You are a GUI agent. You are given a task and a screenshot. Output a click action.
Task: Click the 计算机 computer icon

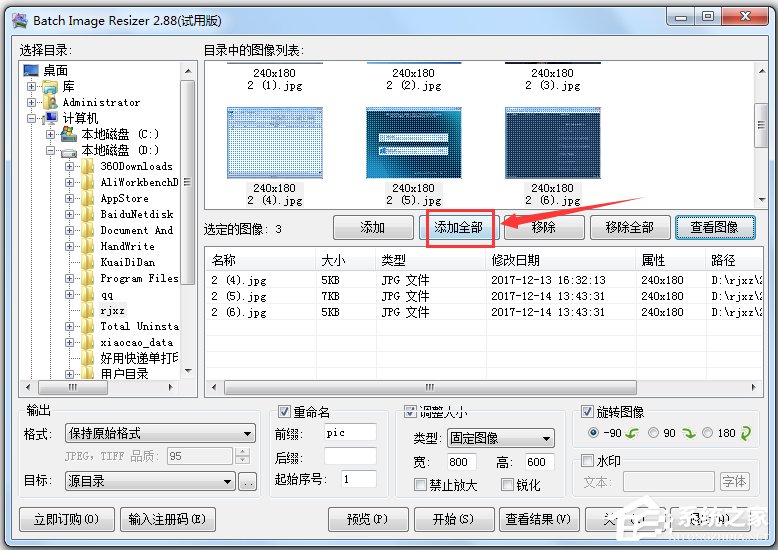50,118
